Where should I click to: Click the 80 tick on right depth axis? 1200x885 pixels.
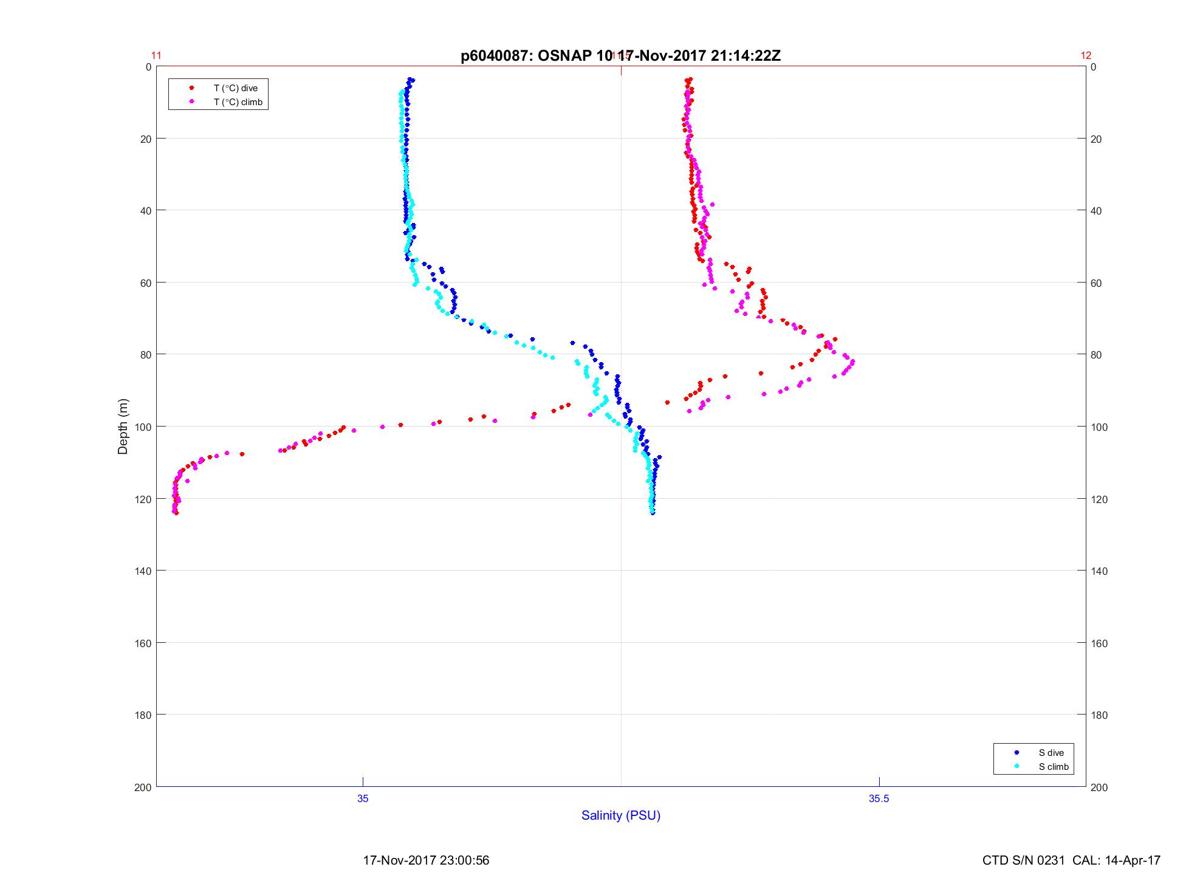coord(1097,355)
